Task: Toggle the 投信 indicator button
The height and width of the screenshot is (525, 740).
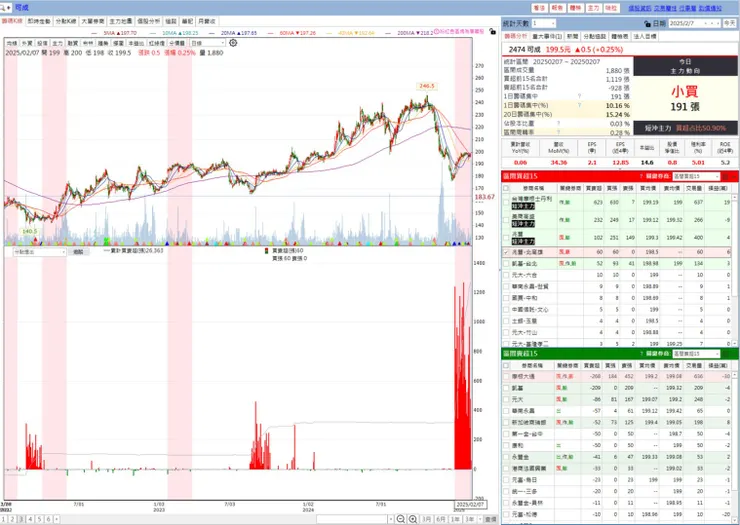Action: [42, 43]
